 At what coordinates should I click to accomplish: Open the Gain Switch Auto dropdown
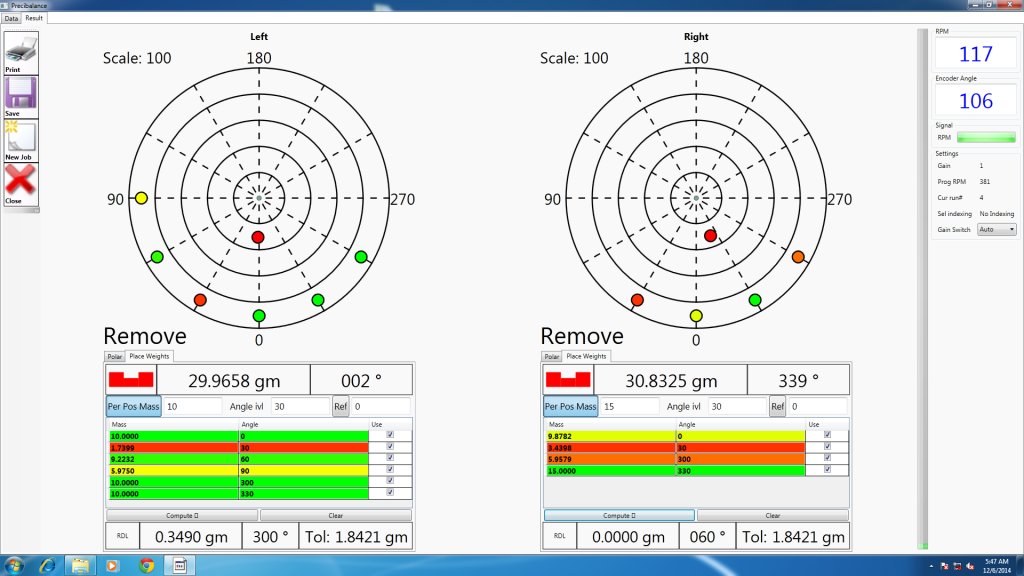(997, 229)
